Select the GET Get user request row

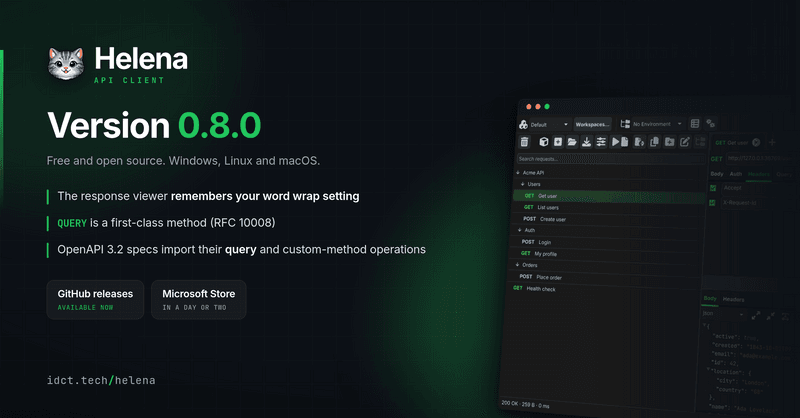pyautogui.click(x=608, y=196)
